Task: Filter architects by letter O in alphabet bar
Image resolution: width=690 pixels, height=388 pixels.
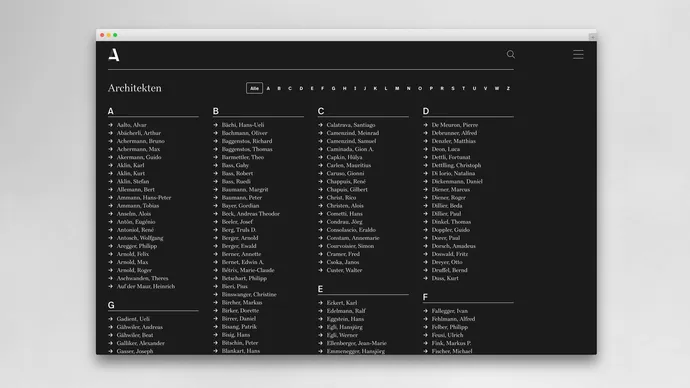Action: coord(420,88)
